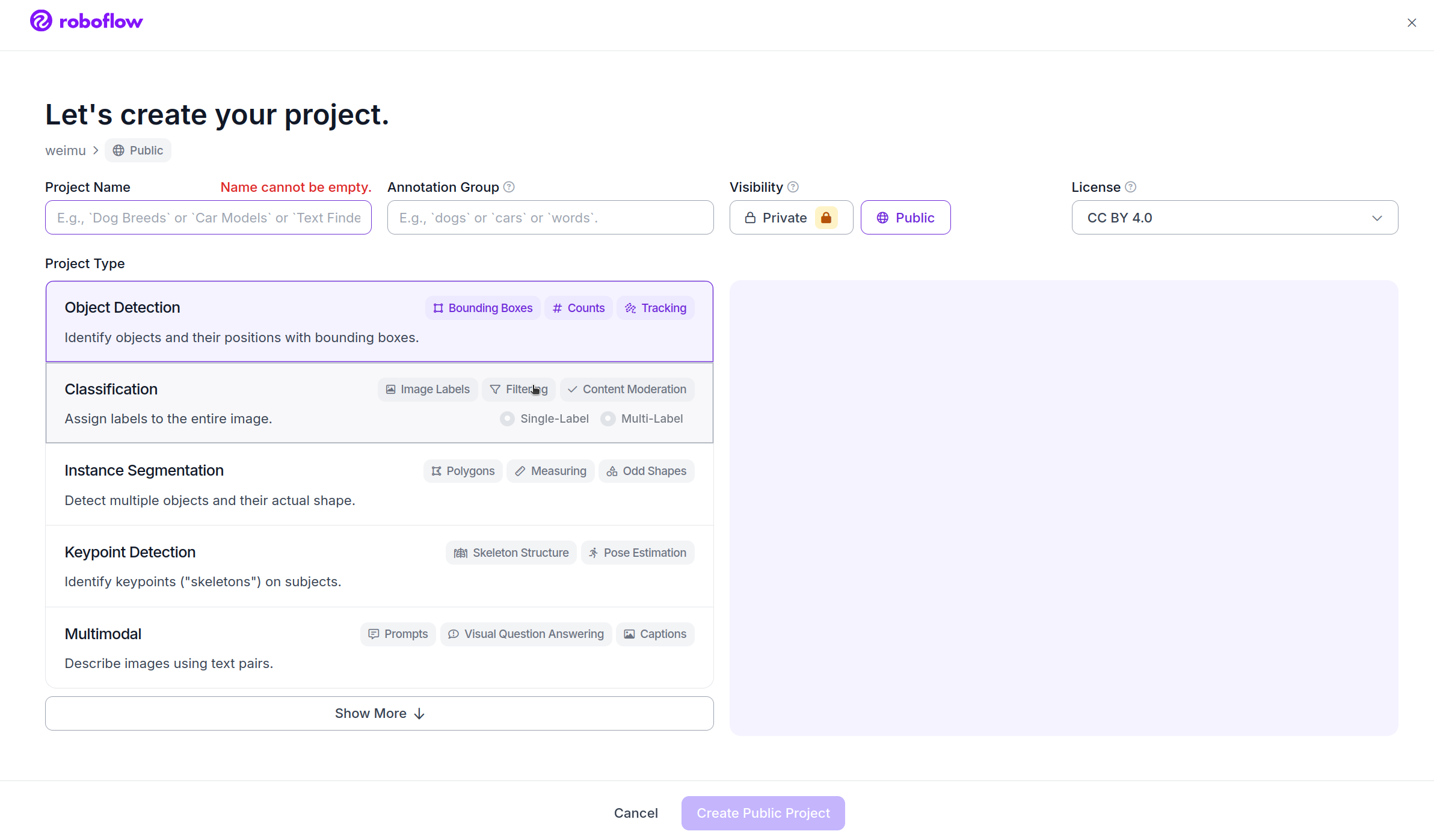Switch visibility to Private
The height and width of the screenshot is (840, 1434).
[776, 218]
